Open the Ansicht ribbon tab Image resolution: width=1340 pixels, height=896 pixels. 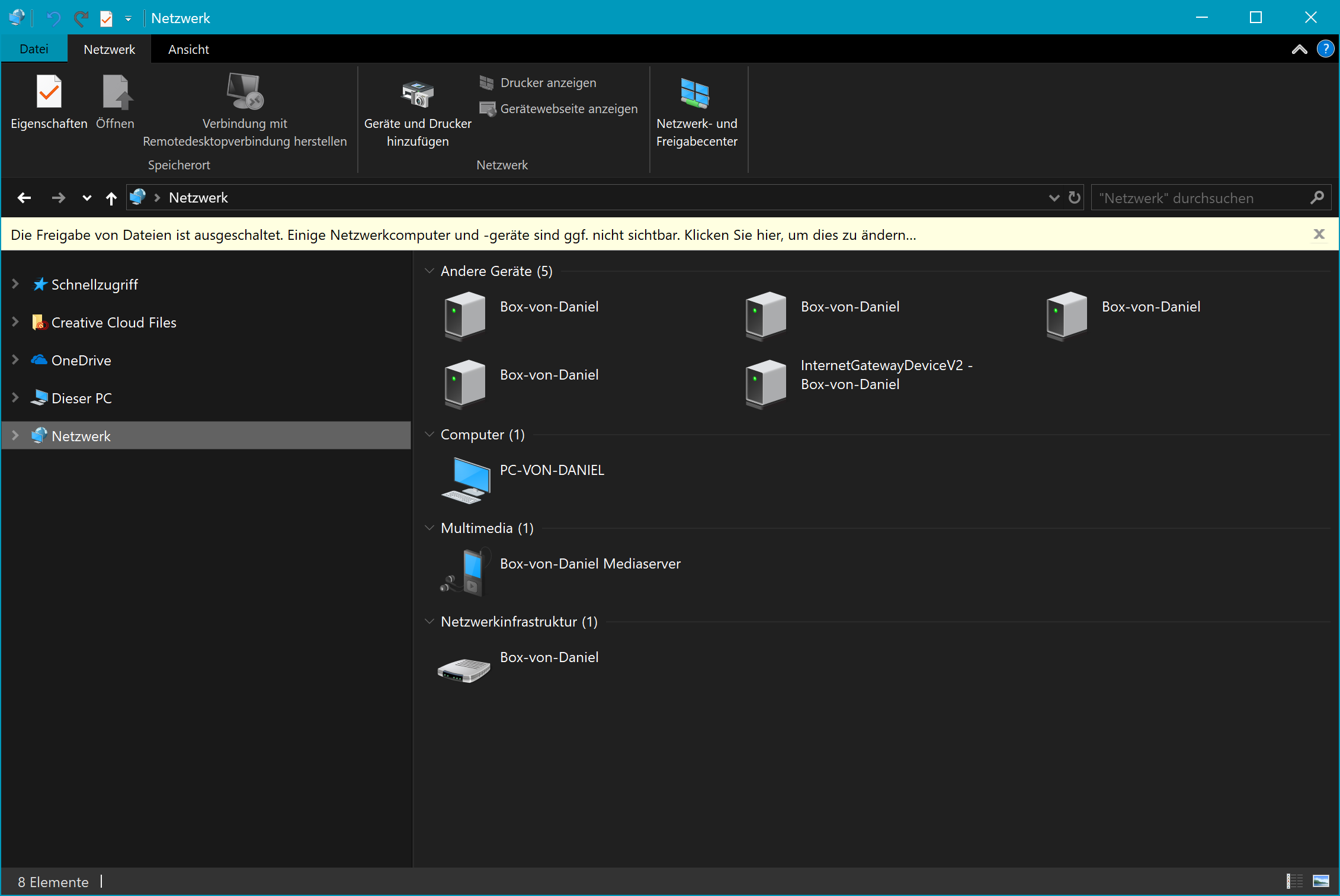[188, 49]
